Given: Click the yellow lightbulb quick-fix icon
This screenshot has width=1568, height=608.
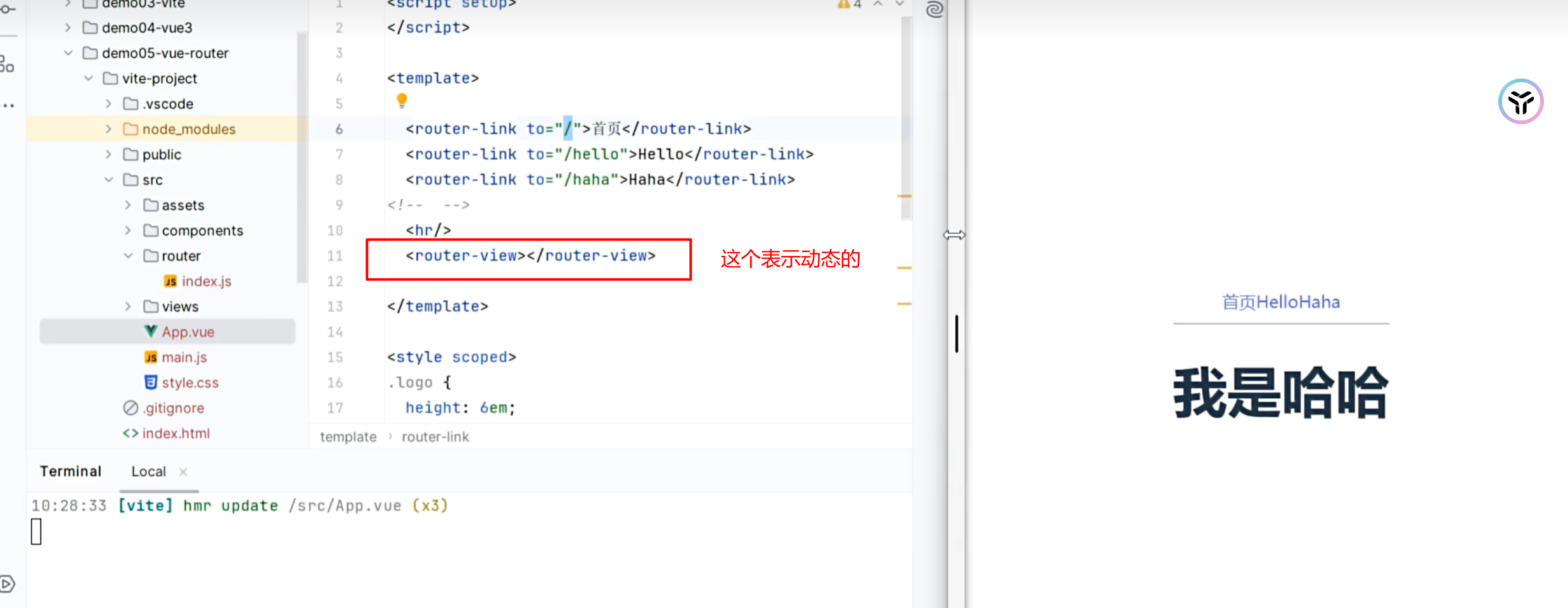Looking at the screenshot, I should [402, 101].
